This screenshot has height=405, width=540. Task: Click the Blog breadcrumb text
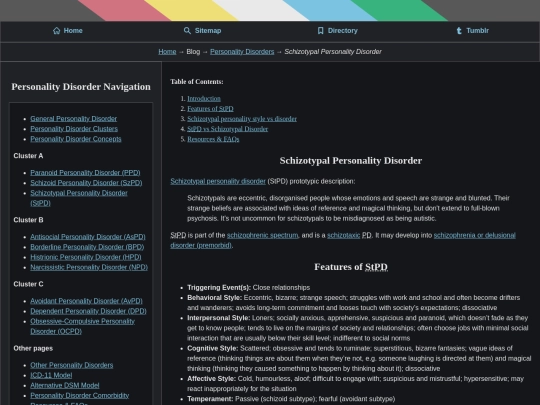193,52
